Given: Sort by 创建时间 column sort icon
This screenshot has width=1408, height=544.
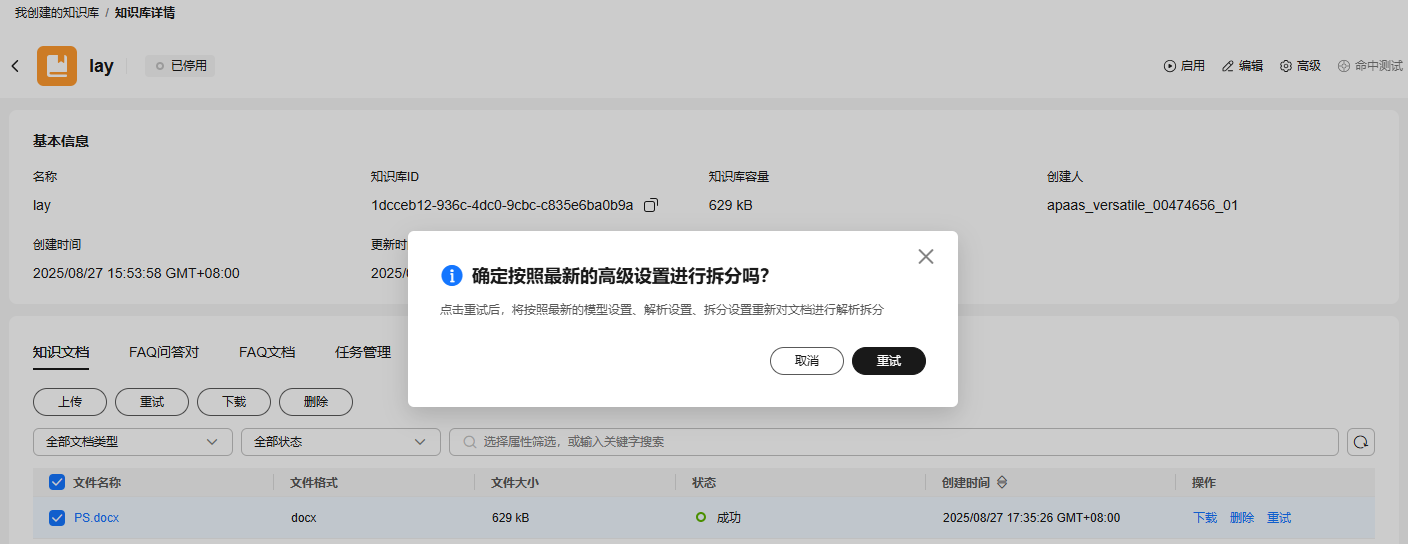Looking at the screenshot, I should pyautogui.click(x=1002, y=483).
